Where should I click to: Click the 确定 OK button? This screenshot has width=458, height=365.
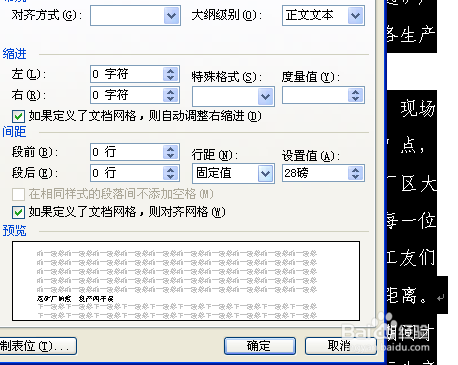[x=260, y=346]
